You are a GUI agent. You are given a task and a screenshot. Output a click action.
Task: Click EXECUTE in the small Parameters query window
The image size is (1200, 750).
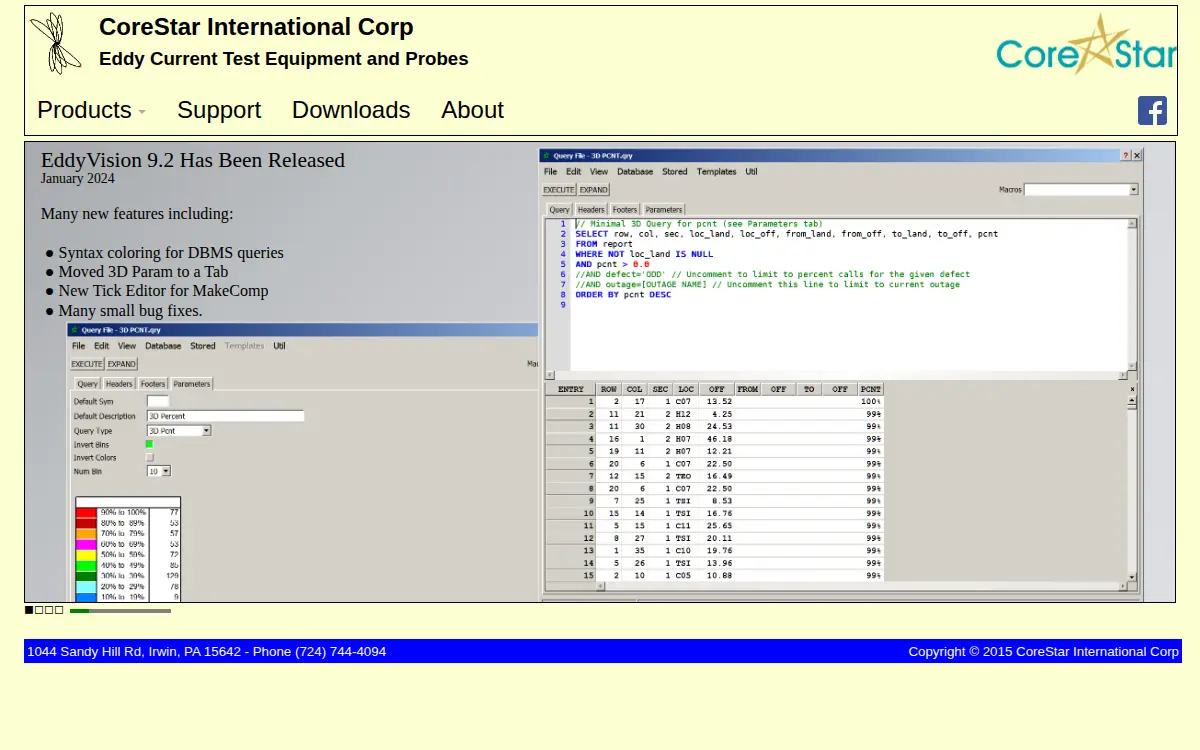[x=87, y=364]
